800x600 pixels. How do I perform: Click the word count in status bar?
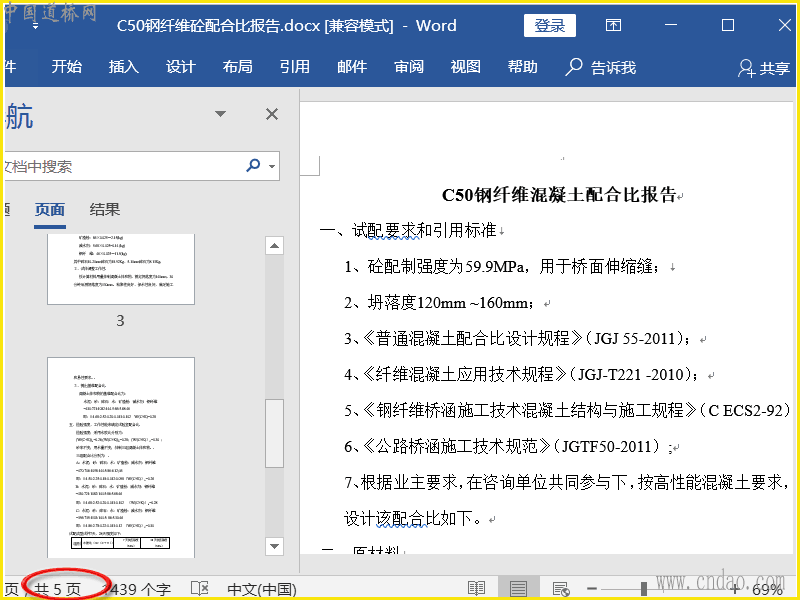pyautogui.click(x=138, y=590)
